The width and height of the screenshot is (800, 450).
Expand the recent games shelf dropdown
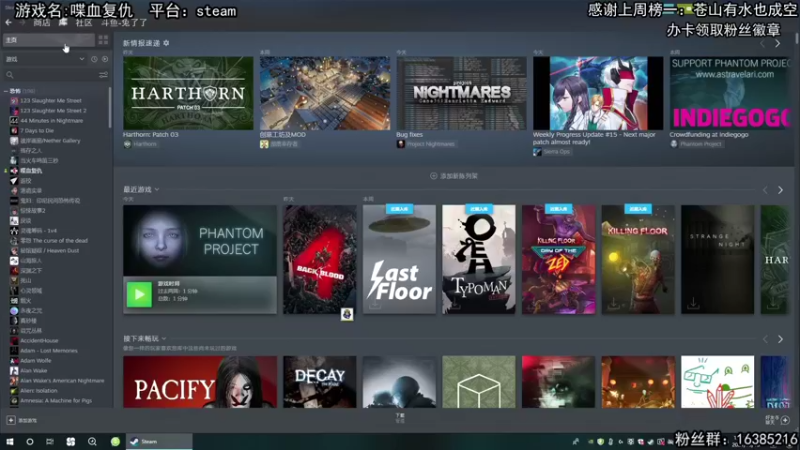tap(157, 189)
